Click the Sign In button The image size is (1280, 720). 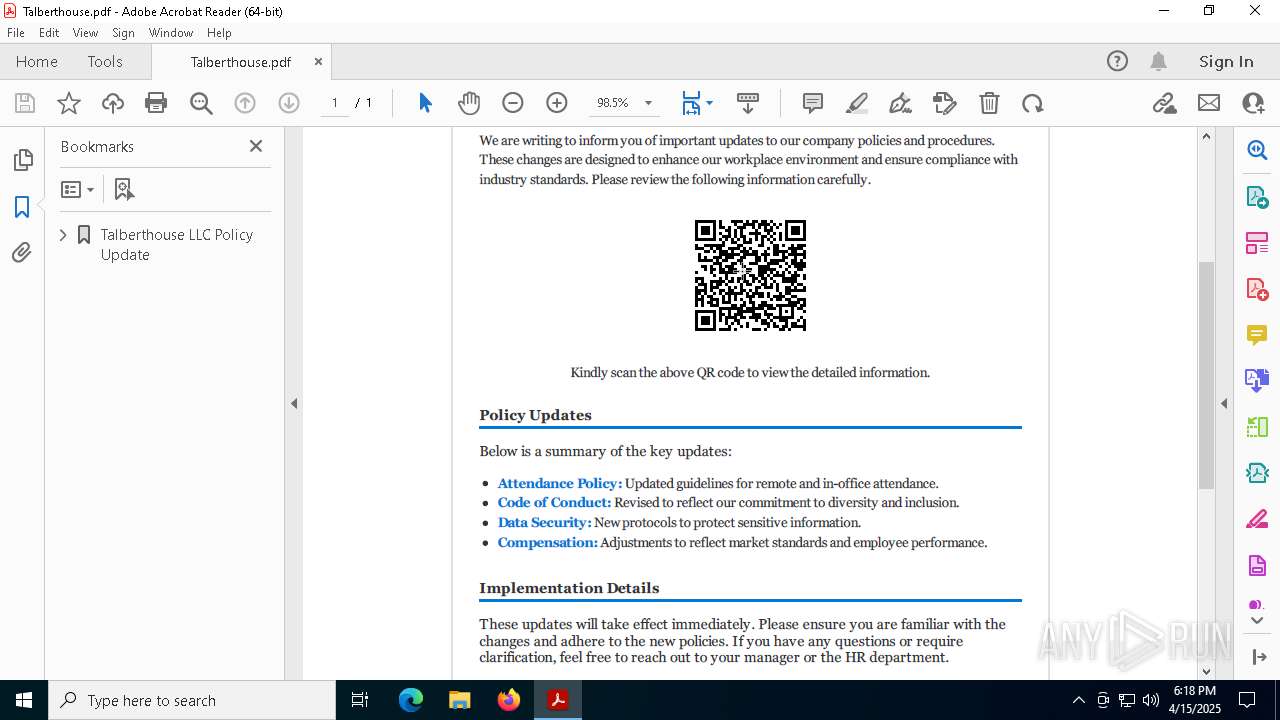click(1226, 61)
